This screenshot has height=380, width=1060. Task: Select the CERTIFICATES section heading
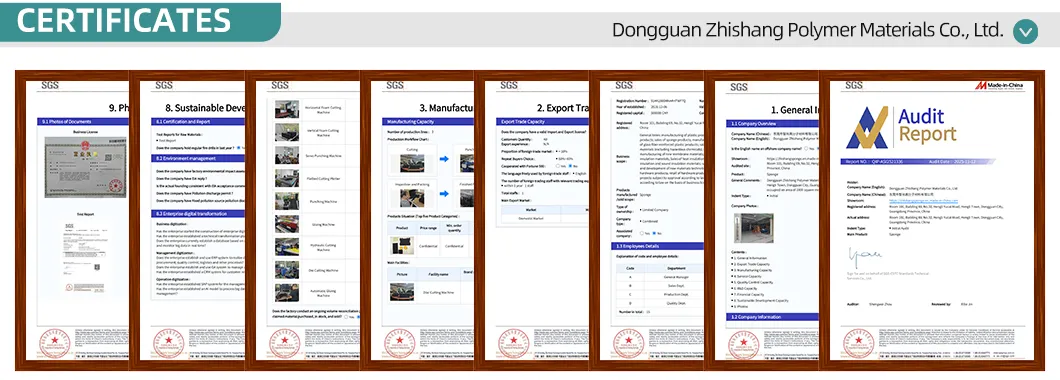(124, 21)
